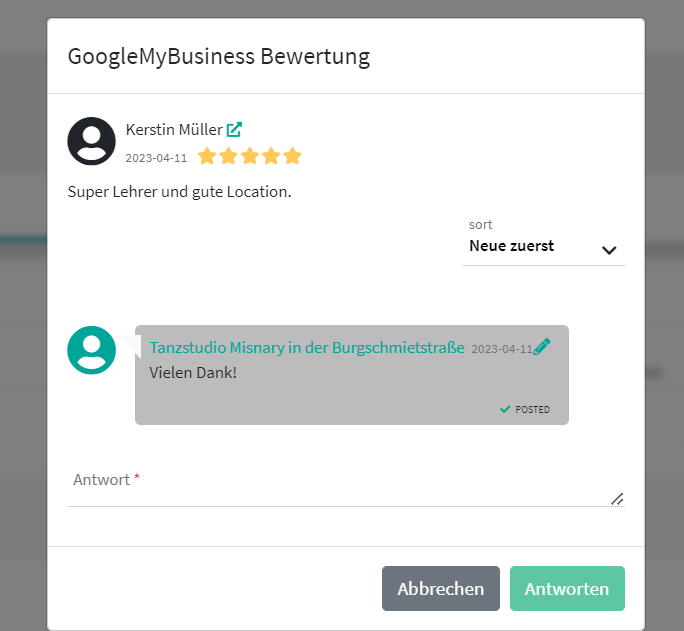
Task: Click the review date beside the stars
Action: [x=156, y=158]
